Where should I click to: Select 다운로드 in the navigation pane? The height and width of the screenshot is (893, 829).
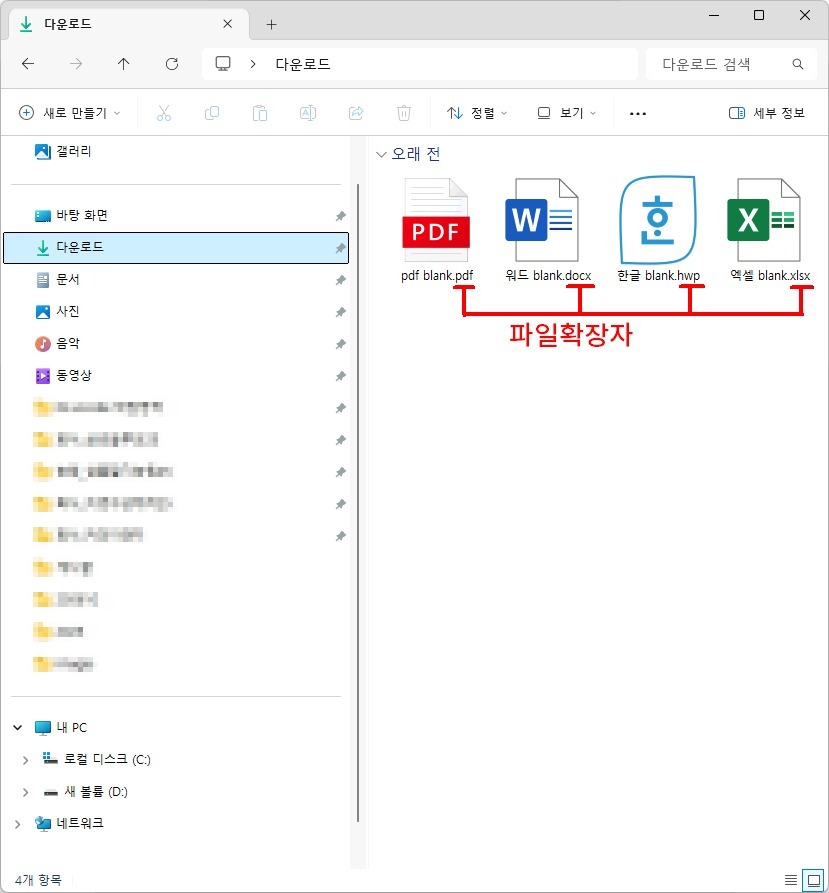click(x=176, y=248)
